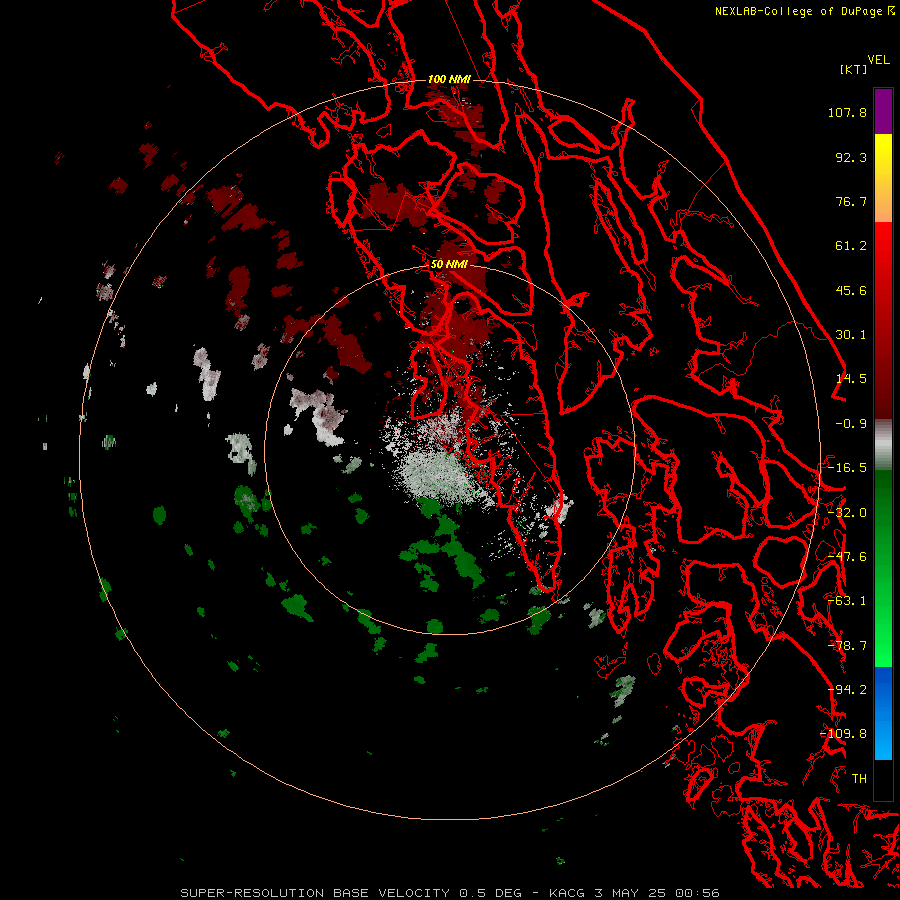Click the -78.7 legend value
Viewport: 900px width, 900px height.
point(847,646)
